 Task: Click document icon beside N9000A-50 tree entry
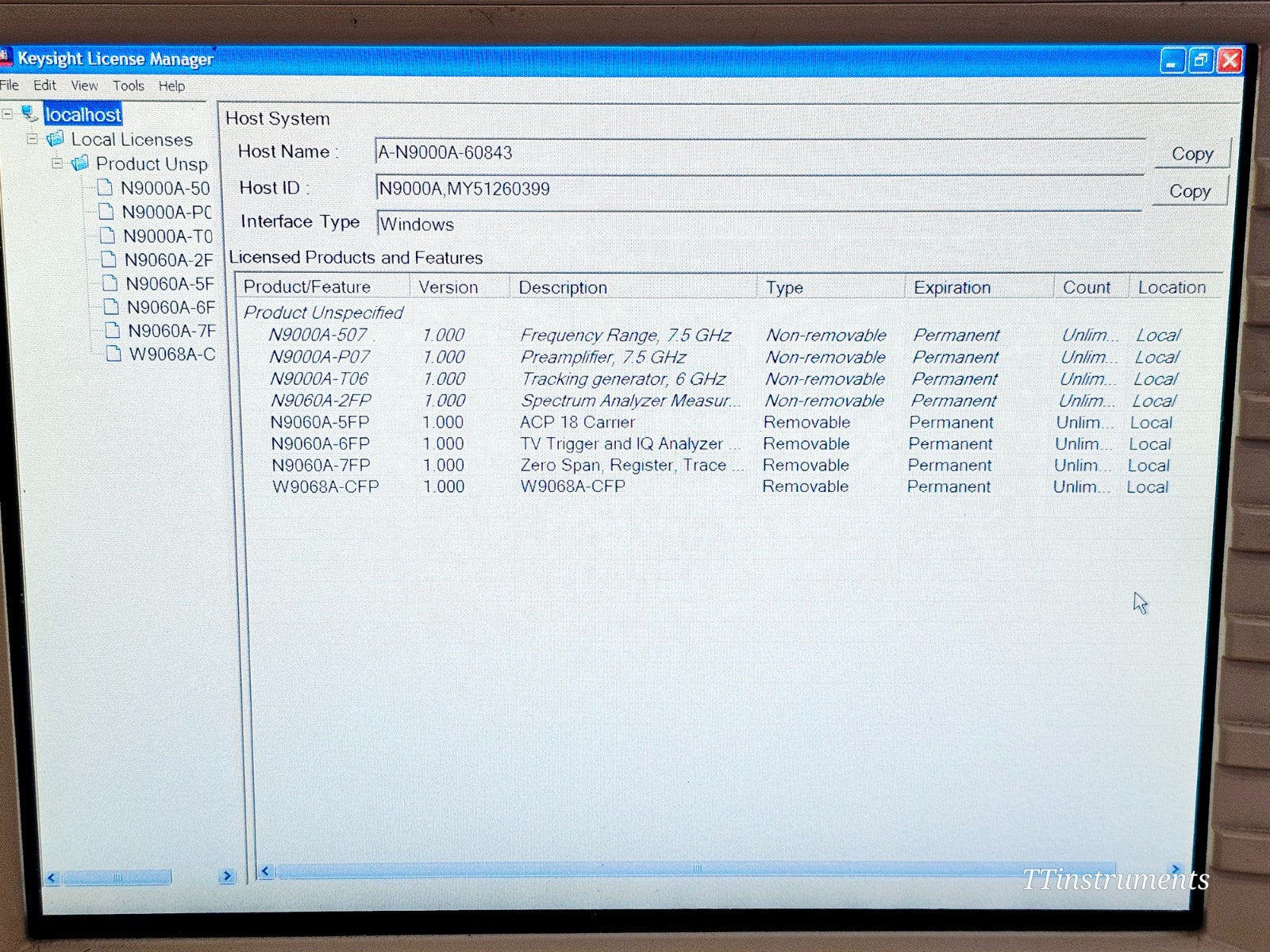coord(105,188)
